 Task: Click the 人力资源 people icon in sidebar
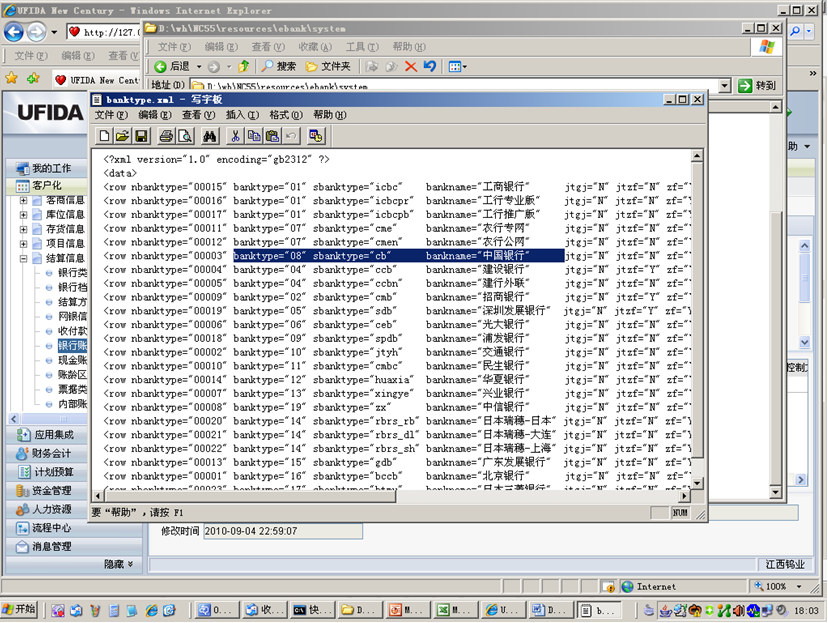pos(22,509)
